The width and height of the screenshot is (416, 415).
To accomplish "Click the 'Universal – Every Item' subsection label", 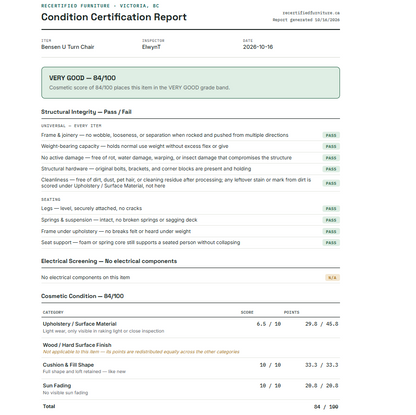I will coord(71,126).
